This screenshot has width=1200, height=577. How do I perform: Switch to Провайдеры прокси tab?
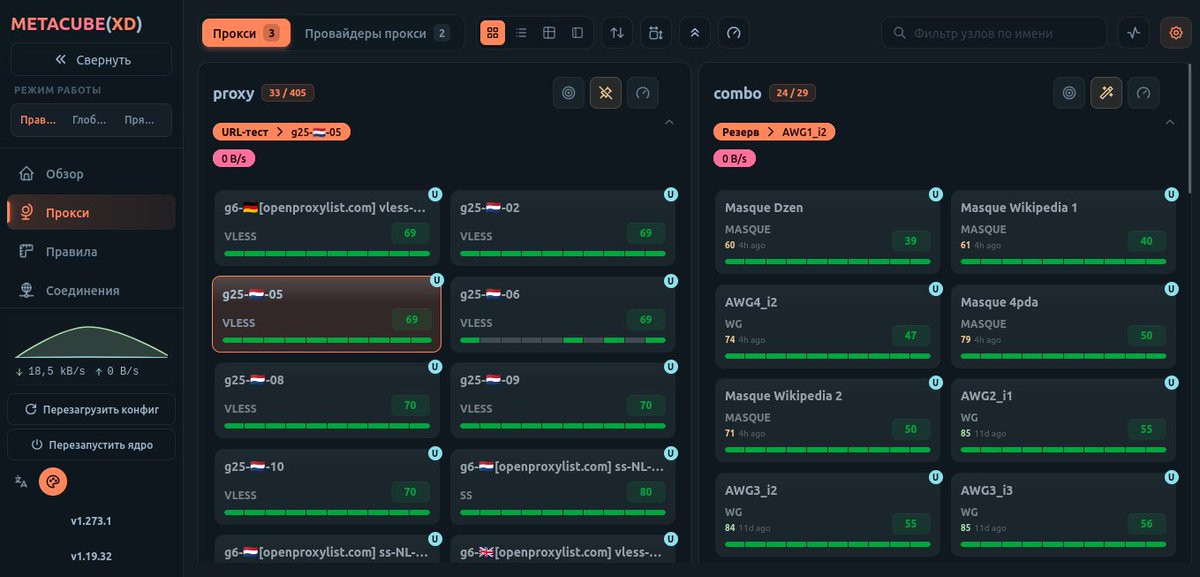[377, 33]
